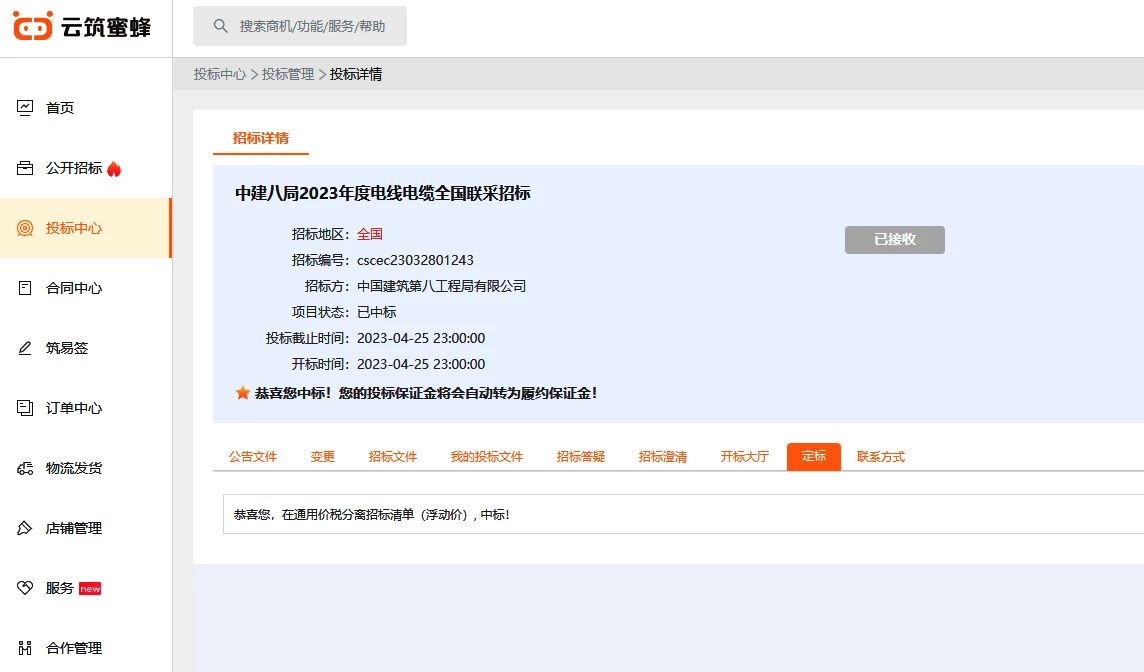
Task: Click the 恭喜您中标 guarantee notice text
Action: [426, 393]
